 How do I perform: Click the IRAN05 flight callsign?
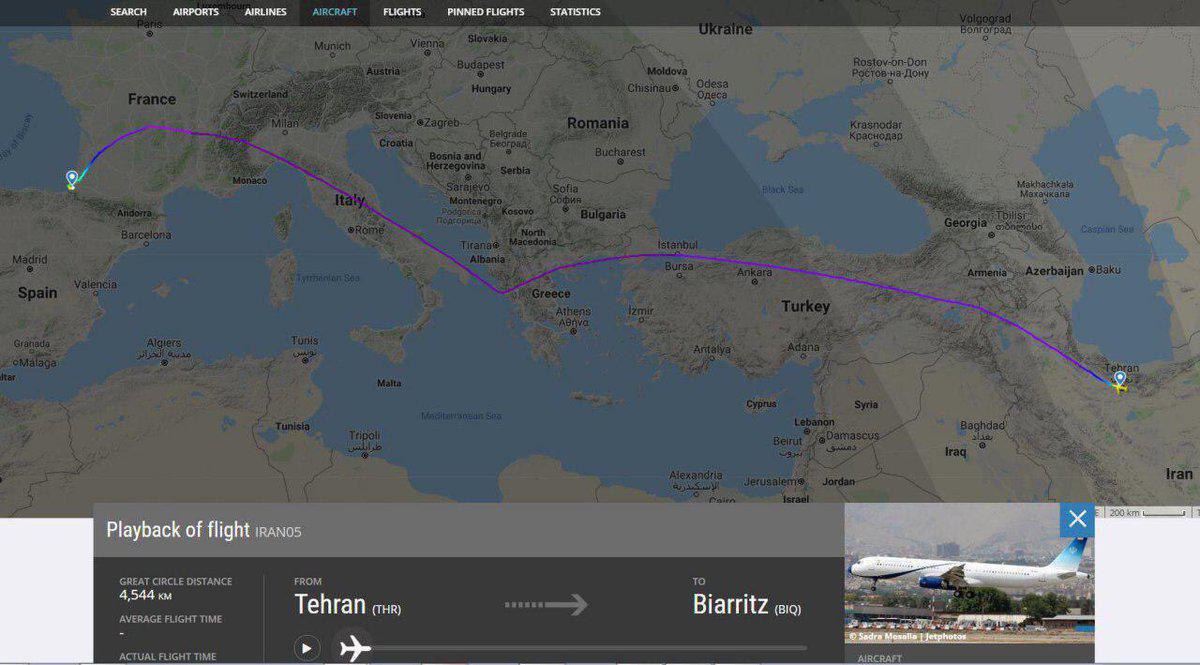[278, 532]
